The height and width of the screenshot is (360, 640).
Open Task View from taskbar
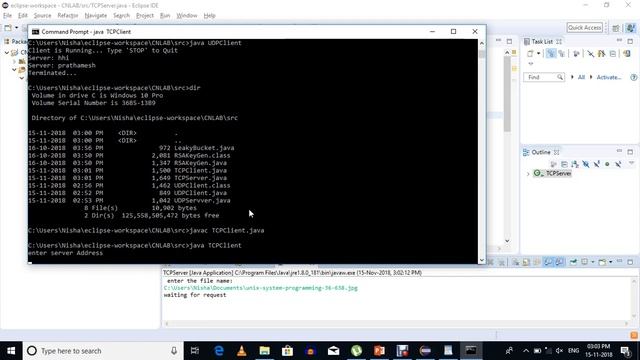tap(195, 351)
